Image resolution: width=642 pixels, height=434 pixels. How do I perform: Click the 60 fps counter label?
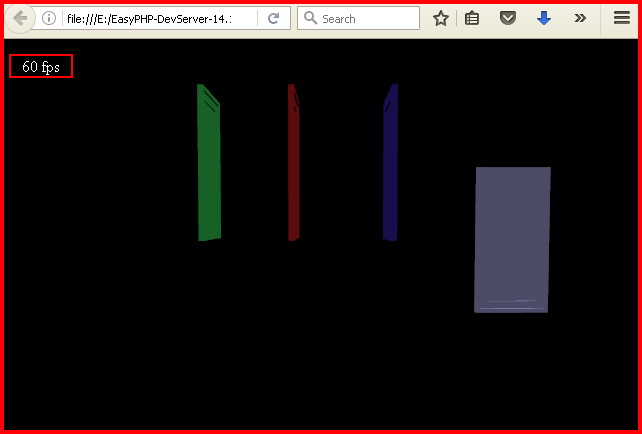[41, 66]
